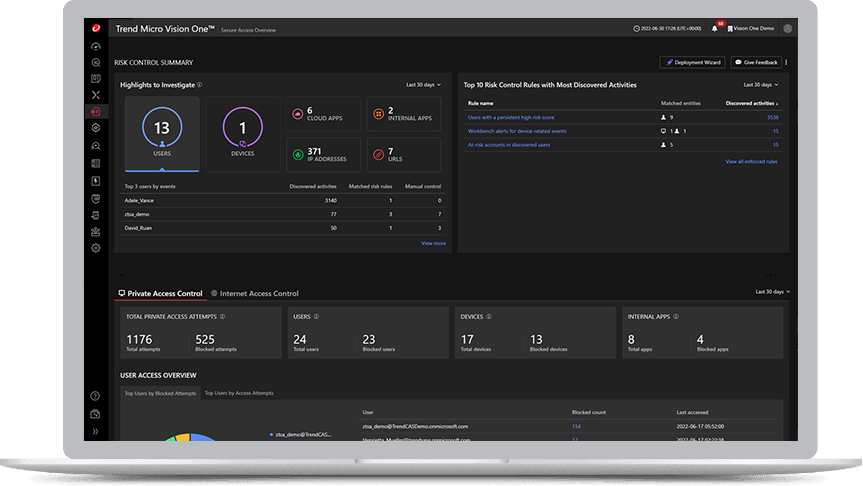Open the Deployment Wizard
This screenshot has width=863, height=486.
click(692, 63)
